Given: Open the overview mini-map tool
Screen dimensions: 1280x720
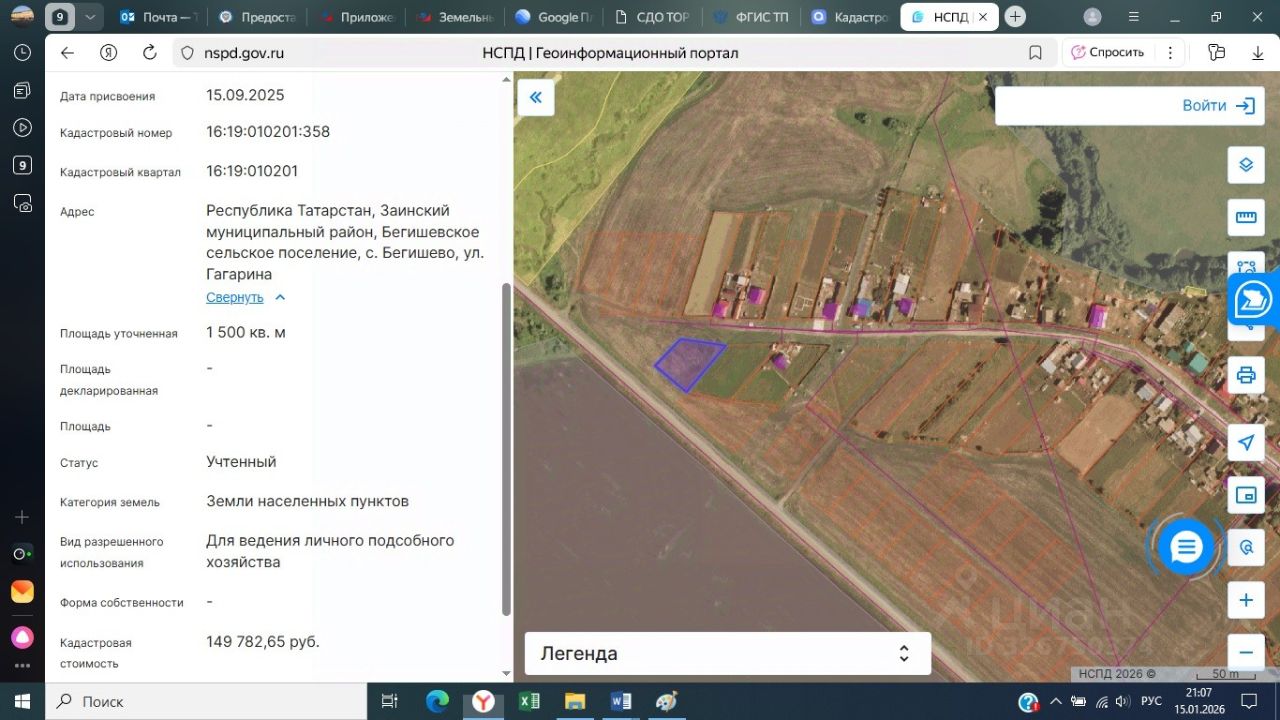Looking at the screenshot, I should (1246, 495).
